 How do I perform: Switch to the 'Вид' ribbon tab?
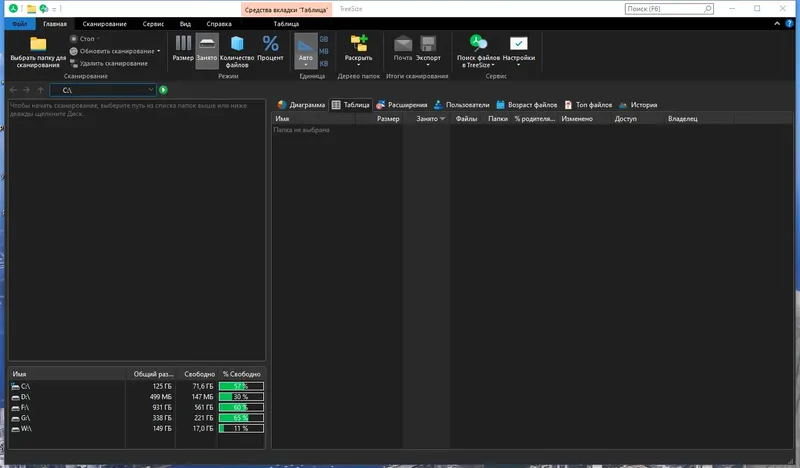point(185,24)
